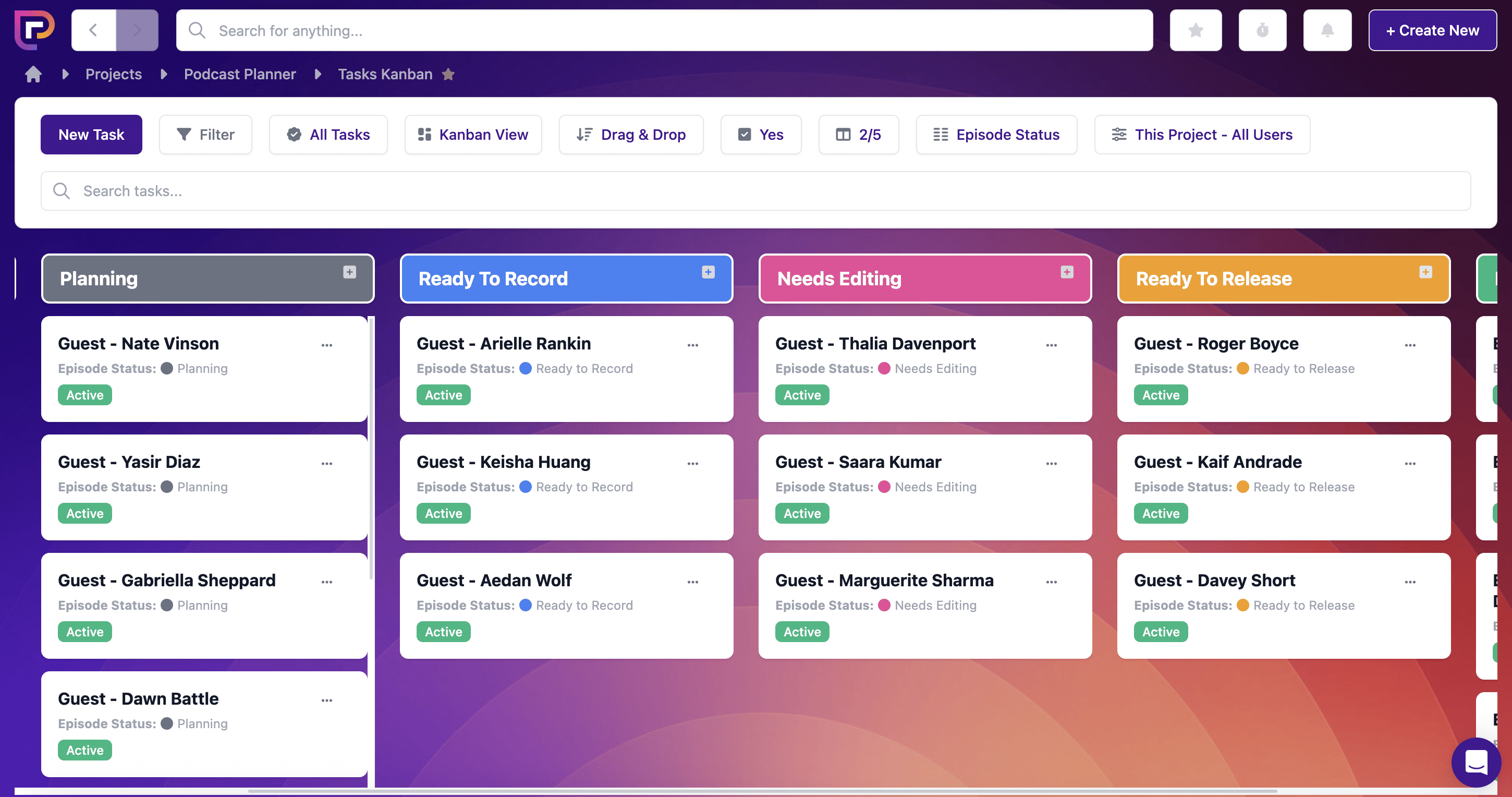Toggle the Yes checkbox option
1512x797 pixels.
click(x=760, y=135)
